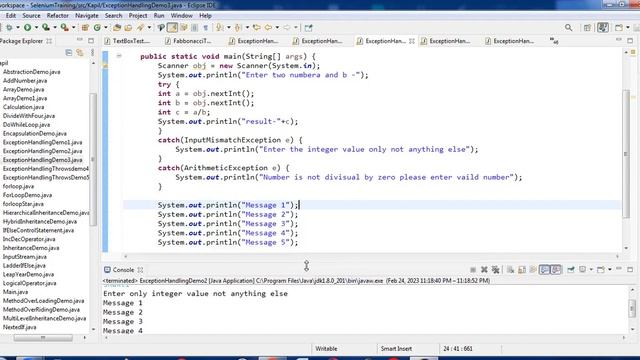The height and width of the screenshot is (360, 640).
Task: Open the Refactor menu
Action: (x=58, y=16)
